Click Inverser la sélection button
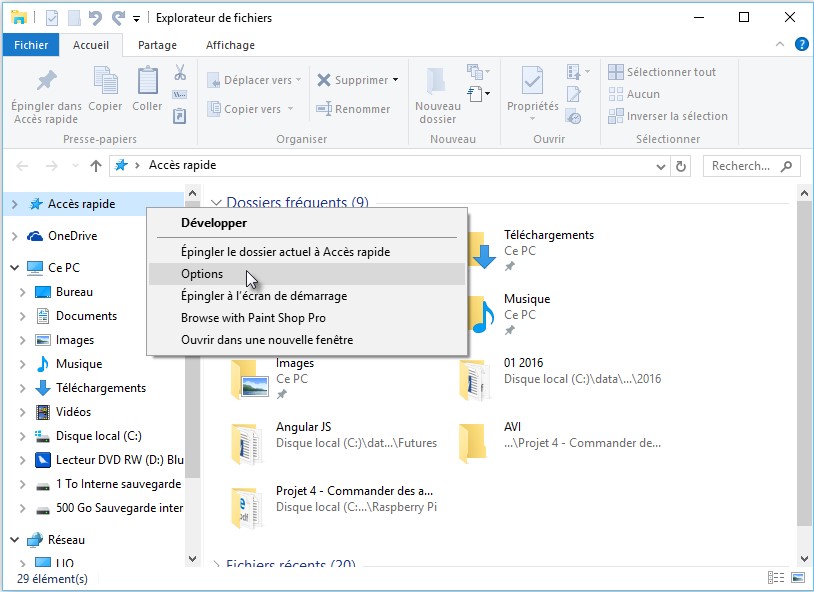The image size is (814, 592). click(676, 116)
